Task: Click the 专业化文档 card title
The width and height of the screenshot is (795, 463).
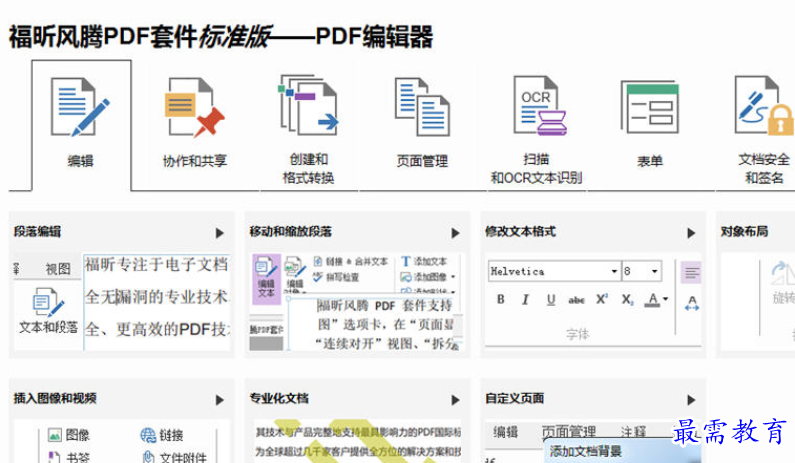Action: tap(279, 399)
